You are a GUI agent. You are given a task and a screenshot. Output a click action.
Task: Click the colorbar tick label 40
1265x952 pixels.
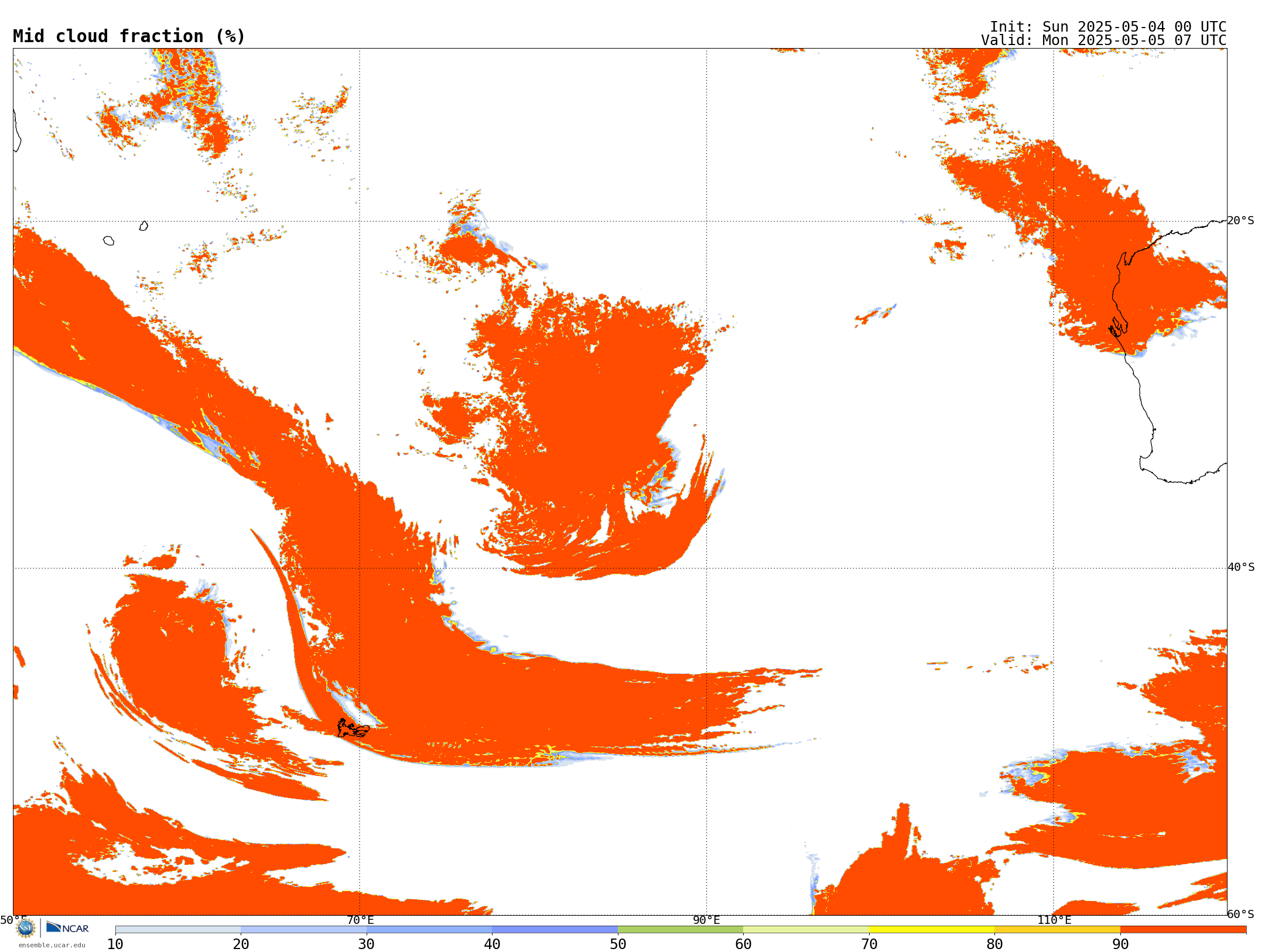pos(492,944)
